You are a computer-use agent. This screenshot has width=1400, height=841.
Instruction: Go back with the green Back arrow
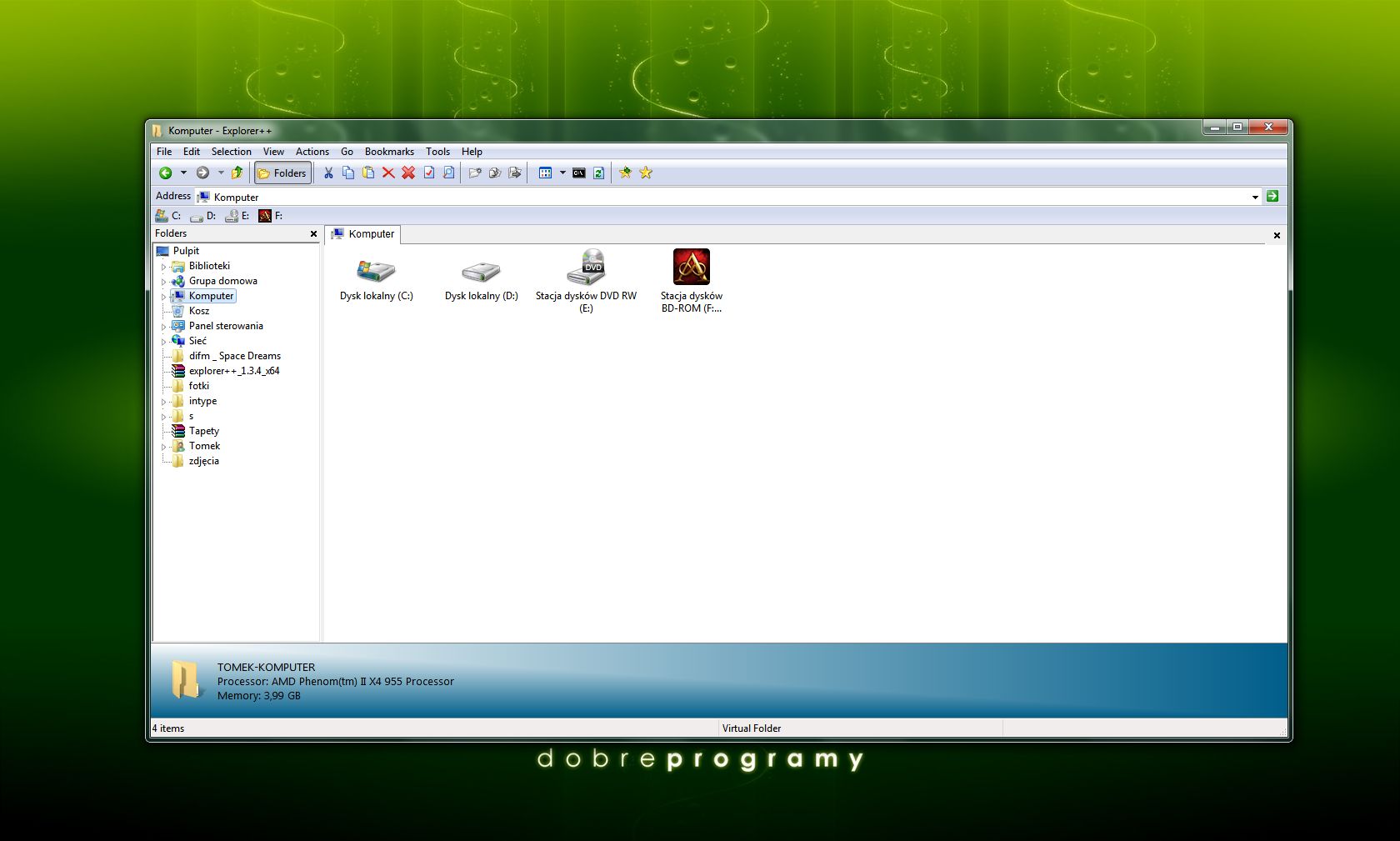tap(166, 173)
